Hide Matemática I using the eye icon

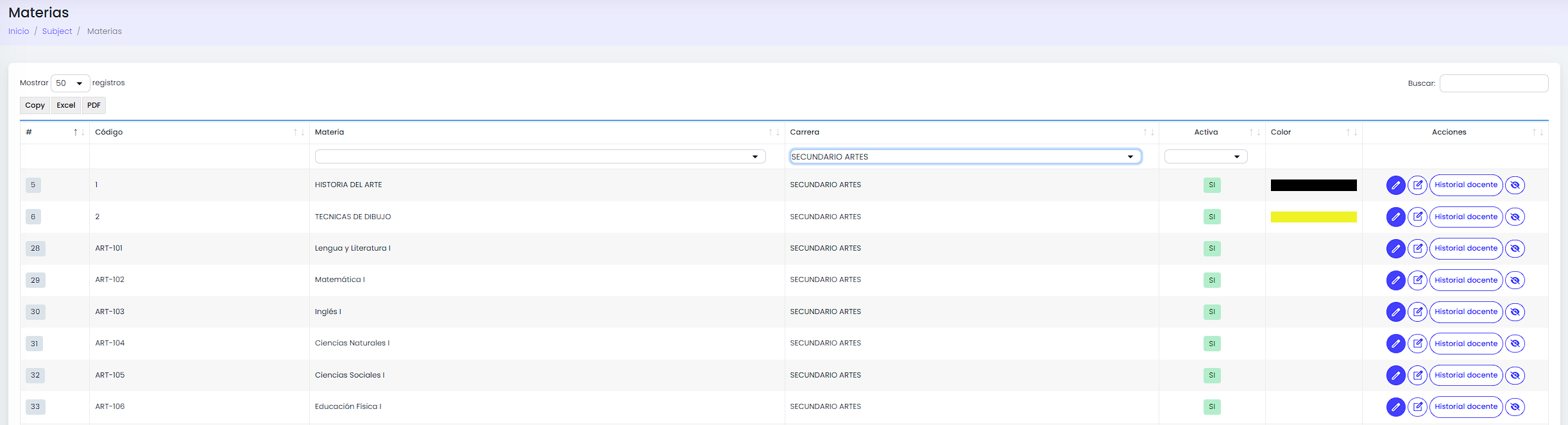(x=1515, y=280)
